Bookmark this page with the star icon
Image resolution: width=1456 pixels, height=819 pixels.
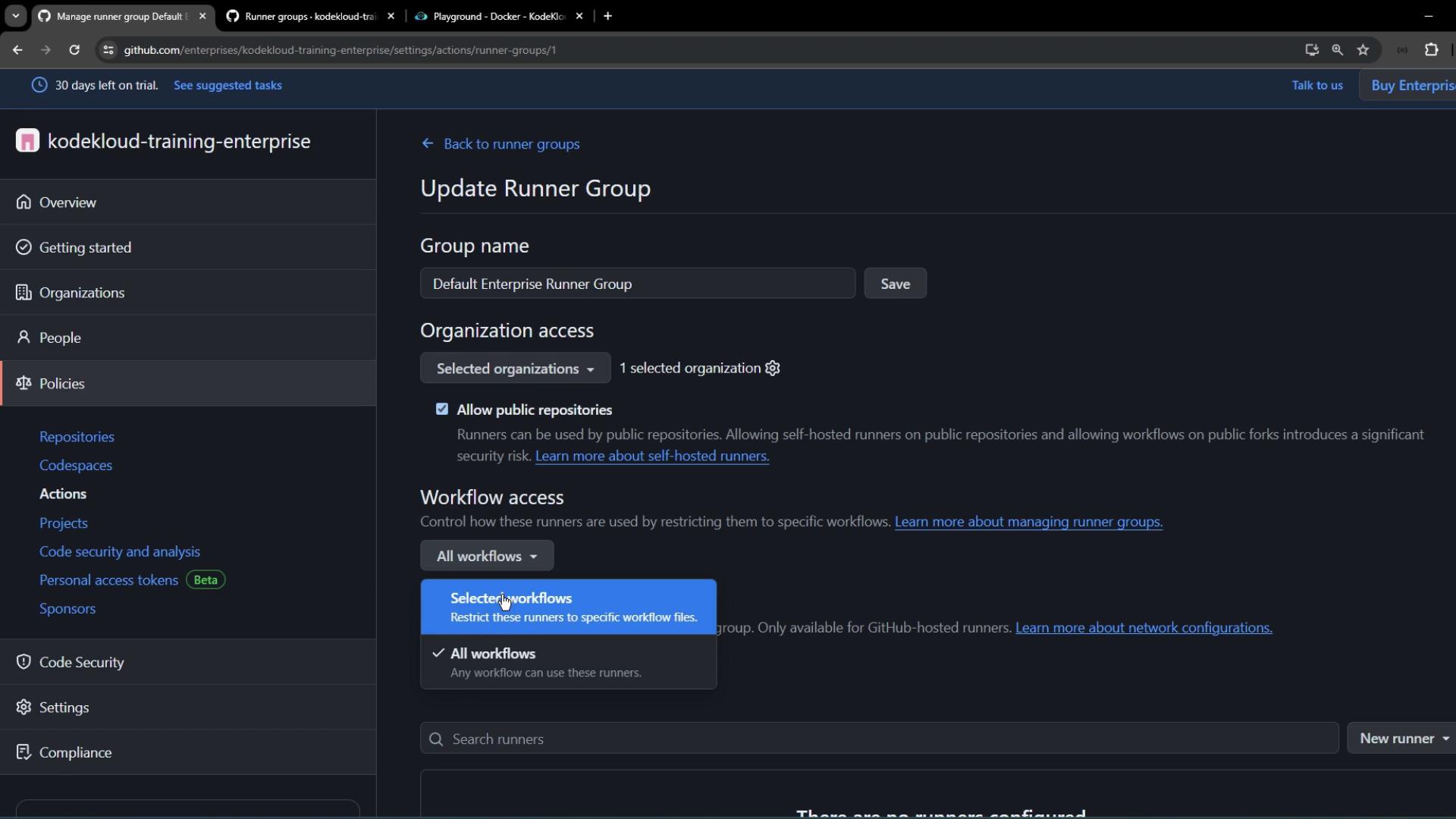(x=1363, y=50)
